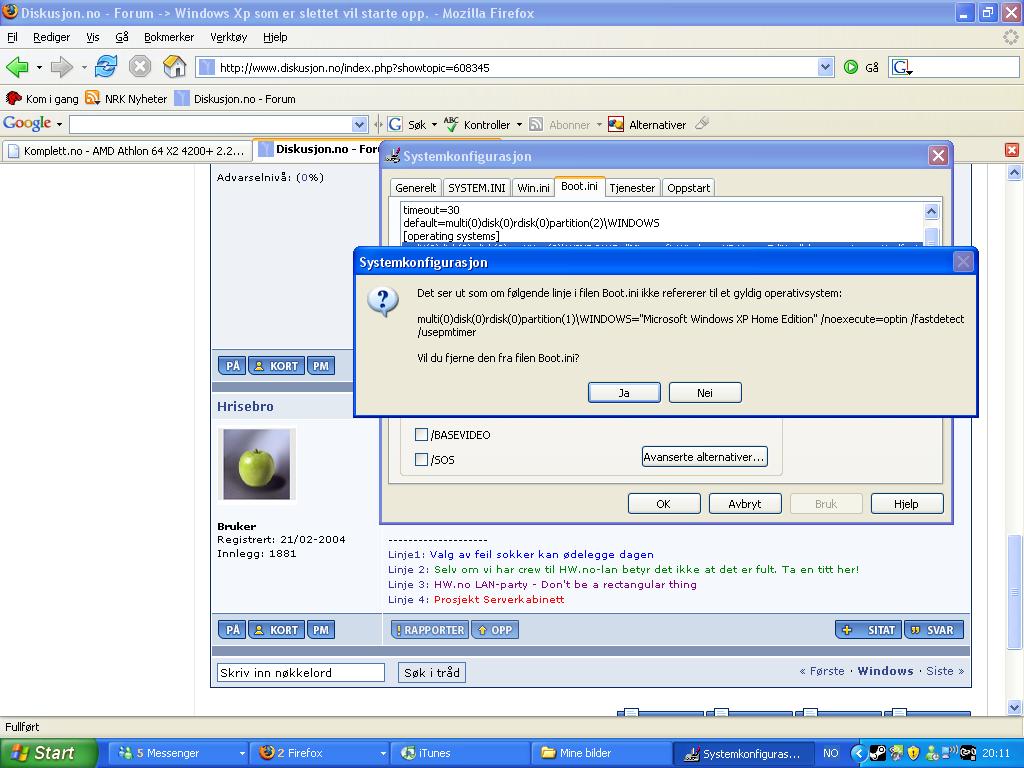Close the tab with red X icon
Screen dimensions: 1024x768
[1012, 150]
